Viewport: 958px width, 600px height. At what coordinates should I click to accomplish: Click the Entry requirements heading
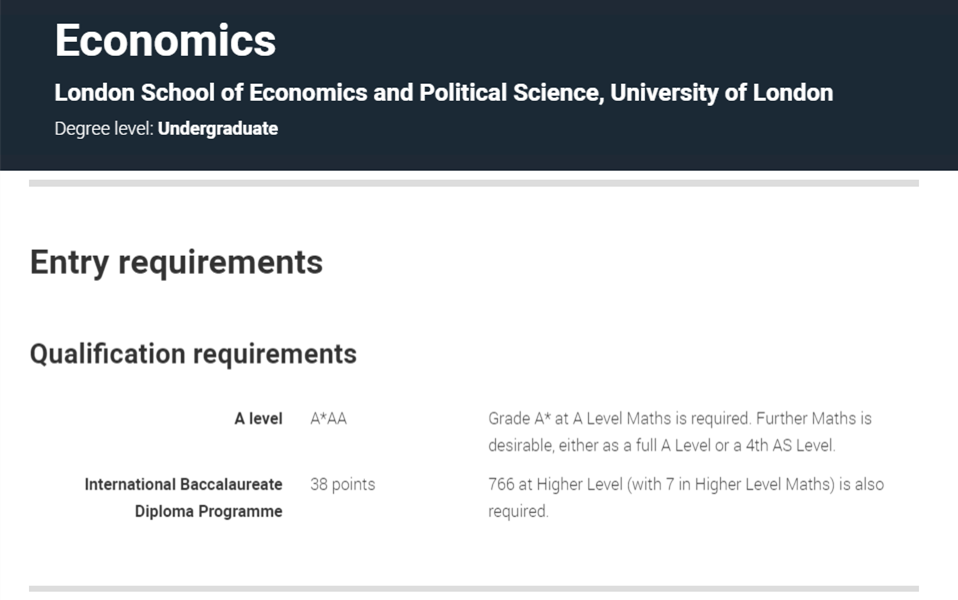[176, 263]
